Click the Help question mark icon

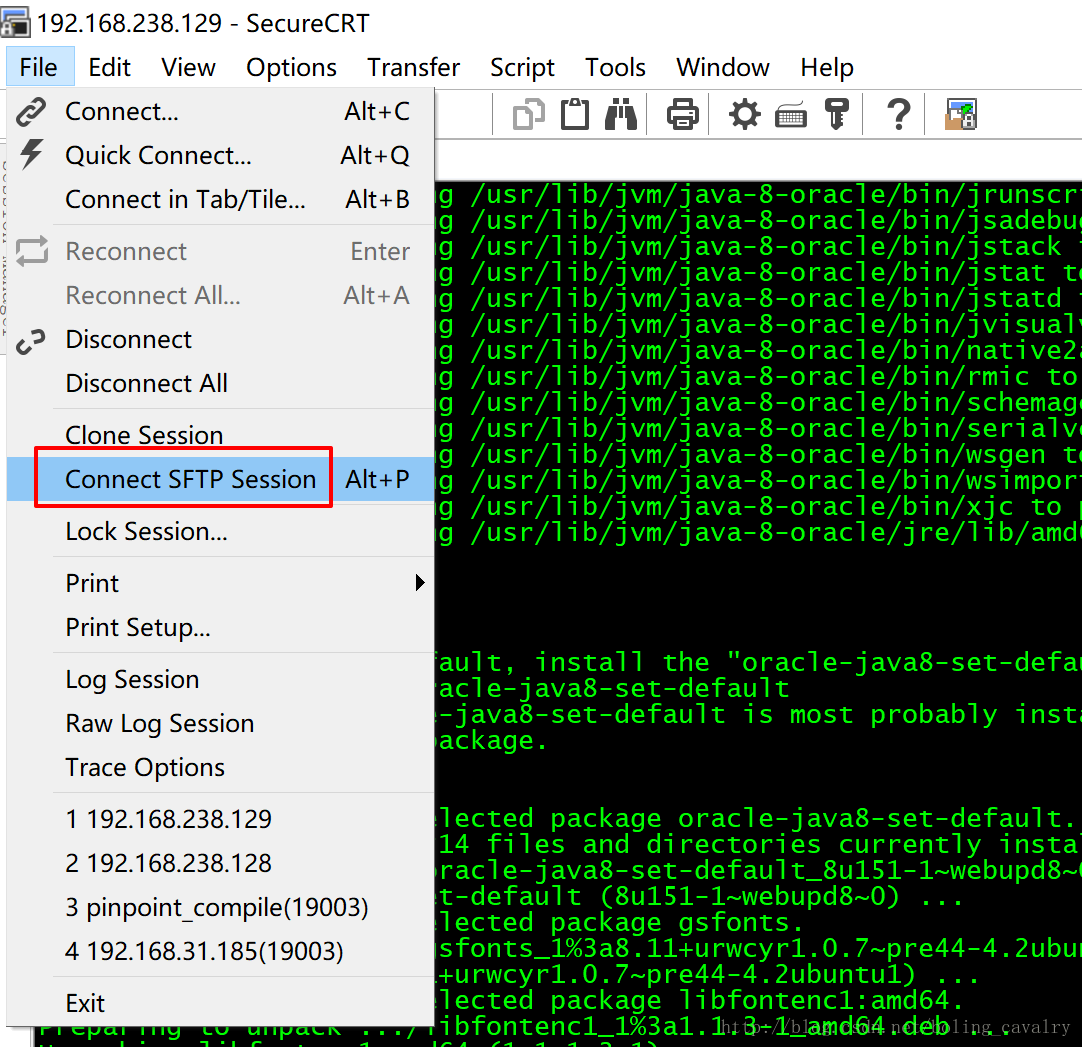898,115
